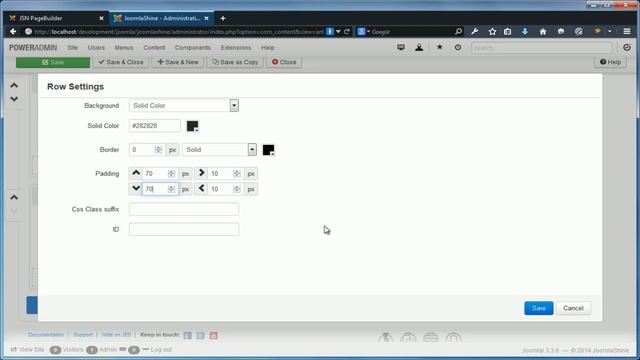This screenshot has height=360, width=640.
Task: Close the JoomlaShine Administration tab
Action: (x=207, y=18)
